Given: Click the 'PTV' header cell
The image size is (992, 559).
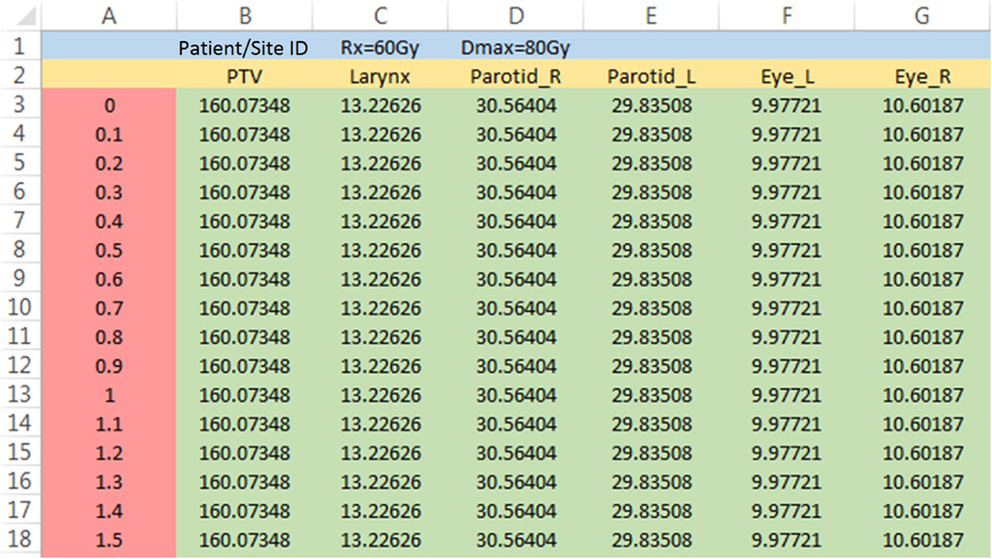Looking at the screenshot, I should click(x=244, y=76).
